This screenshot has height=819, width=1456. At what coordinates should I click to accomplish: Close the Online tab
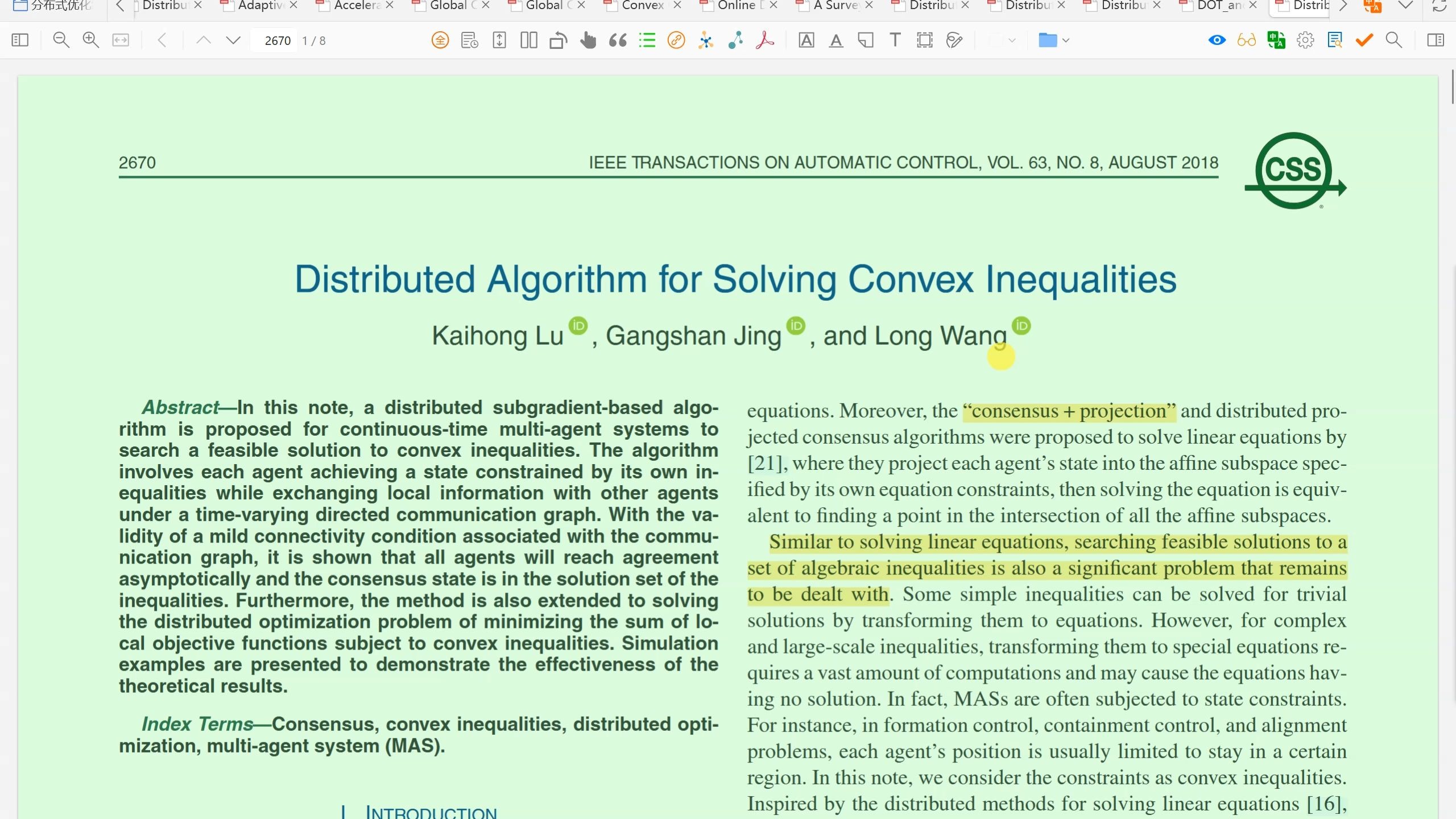tap(773, 6)
